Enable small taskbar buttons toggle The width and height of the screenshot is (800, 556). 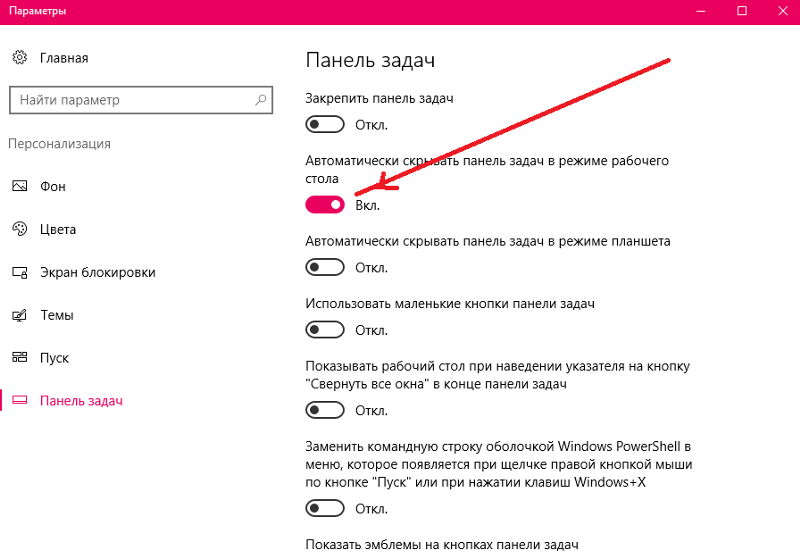pyautogui.click(x=325, y=330)
